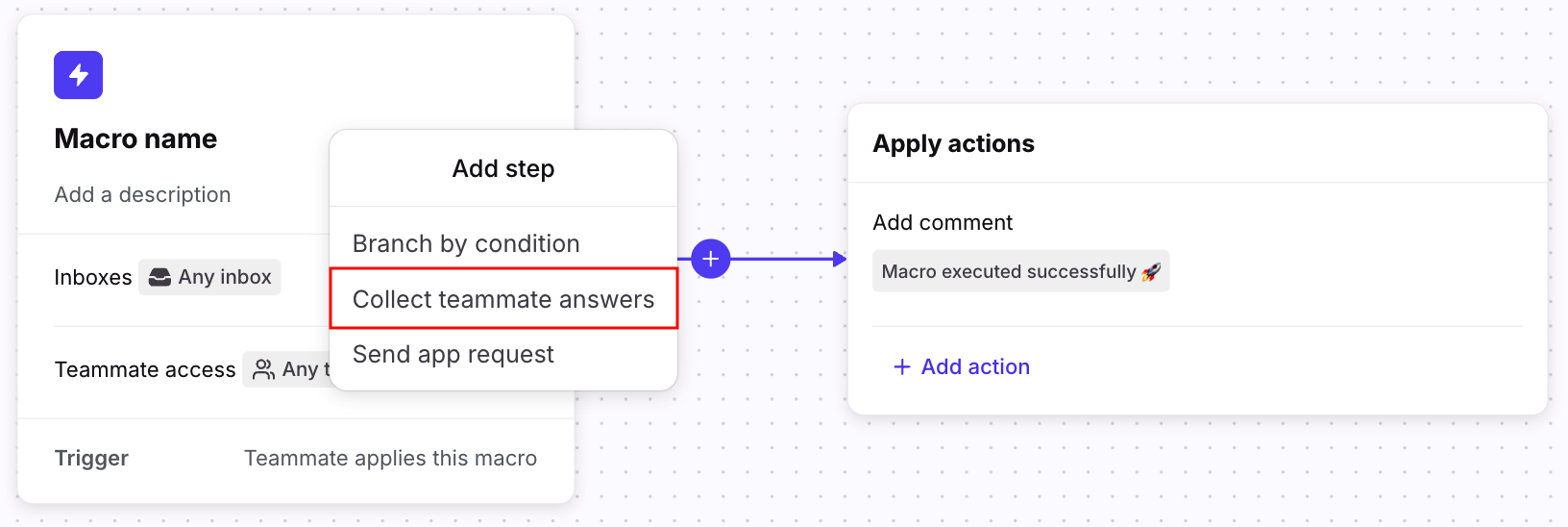Click the rocket emoji in the comment
This screenshot has height=527, width=1568.
click(x=1151, y=272)
